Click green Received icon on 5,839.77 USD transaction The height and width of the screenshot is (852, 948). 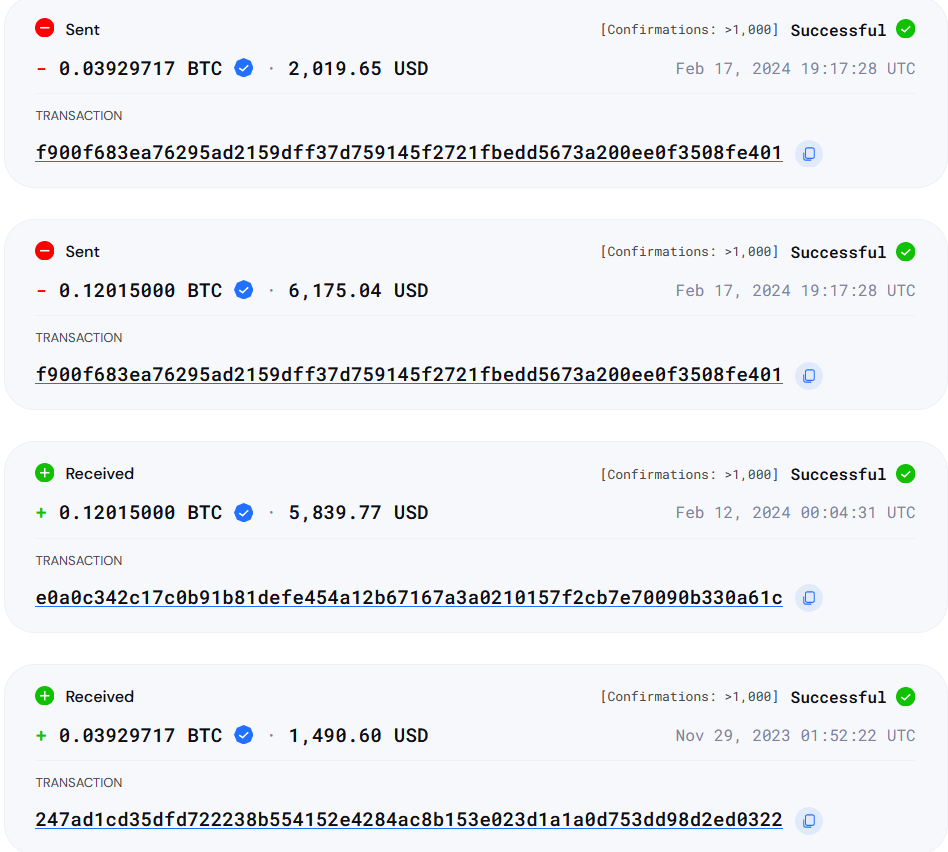click(x=44, y=473)
